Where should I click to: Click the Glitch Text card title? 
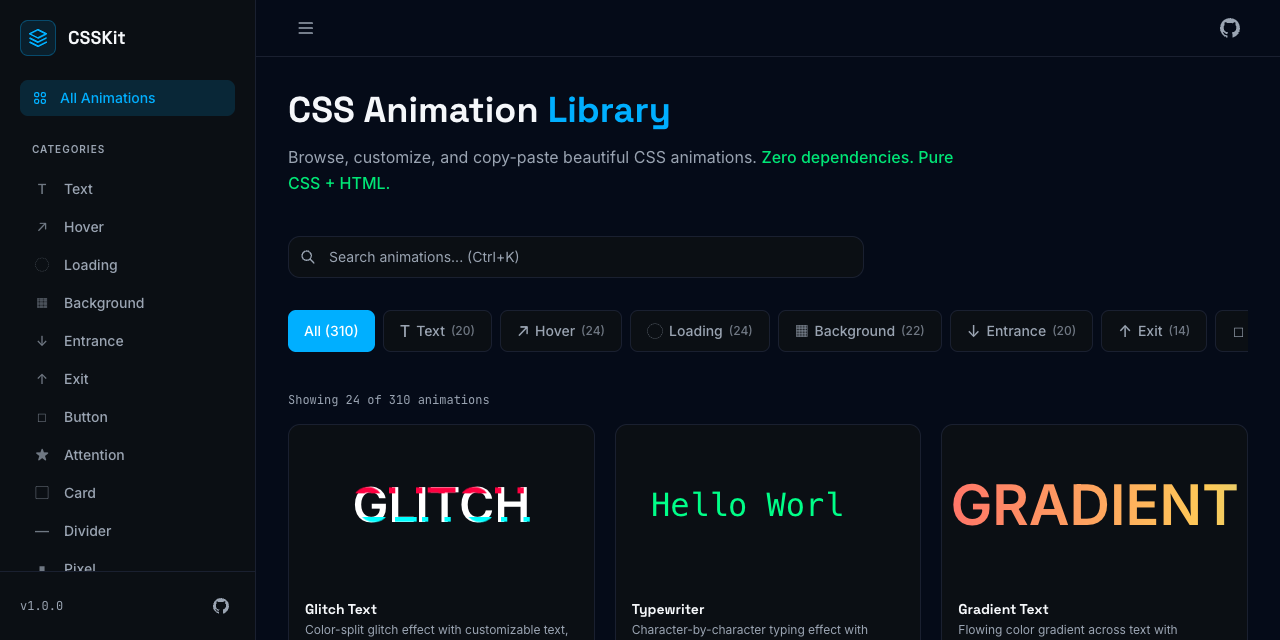coord(341,609)
